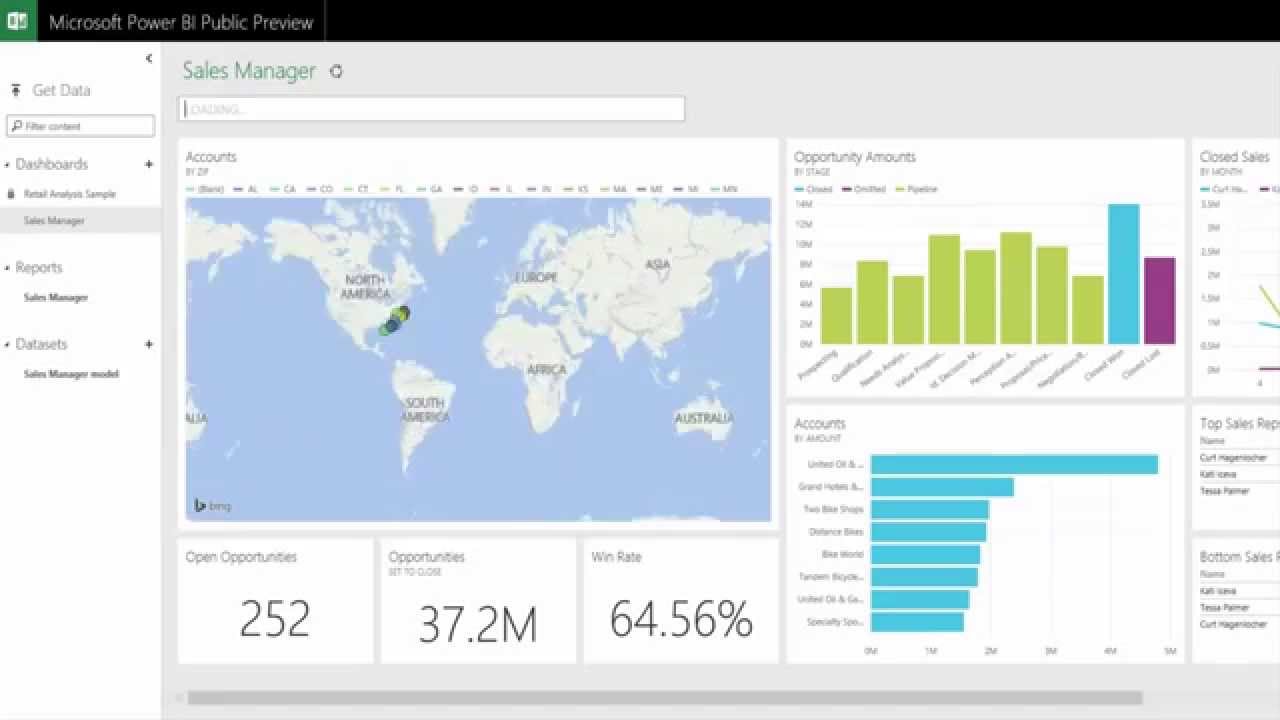Viewport: 1280px width, 720px height.
Task: Select the MN legend entry on the map
Action: point(724,189)
